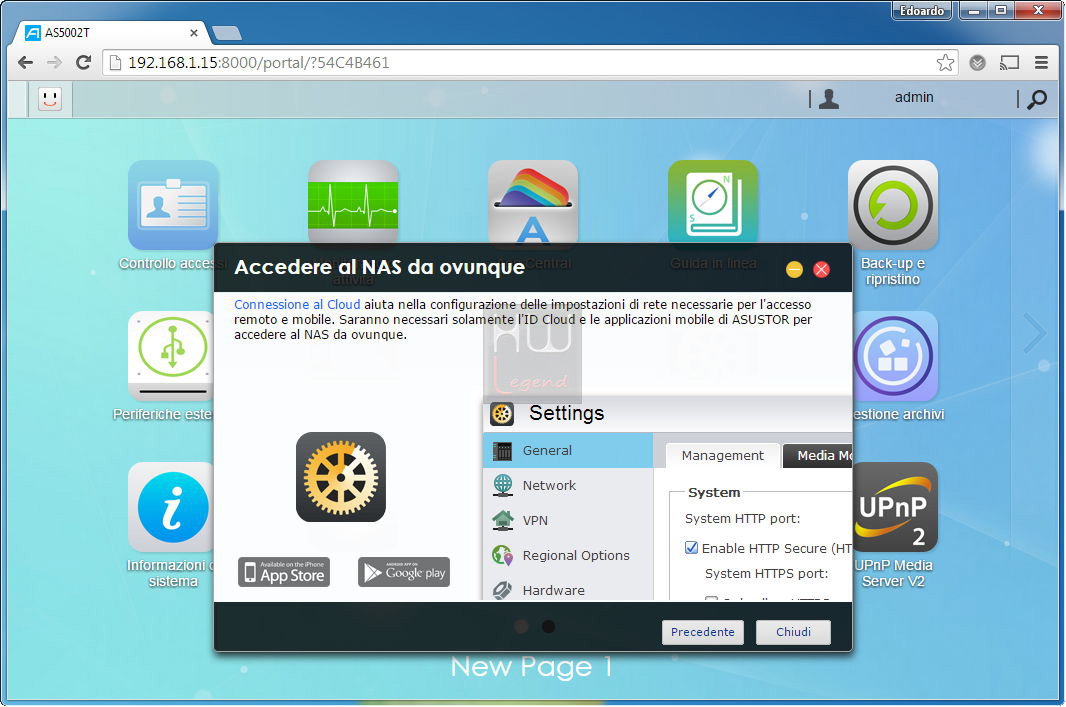Click the System HTTPS port label
1066x707 pixels.
pyautogui.click(x=766, y=574)
